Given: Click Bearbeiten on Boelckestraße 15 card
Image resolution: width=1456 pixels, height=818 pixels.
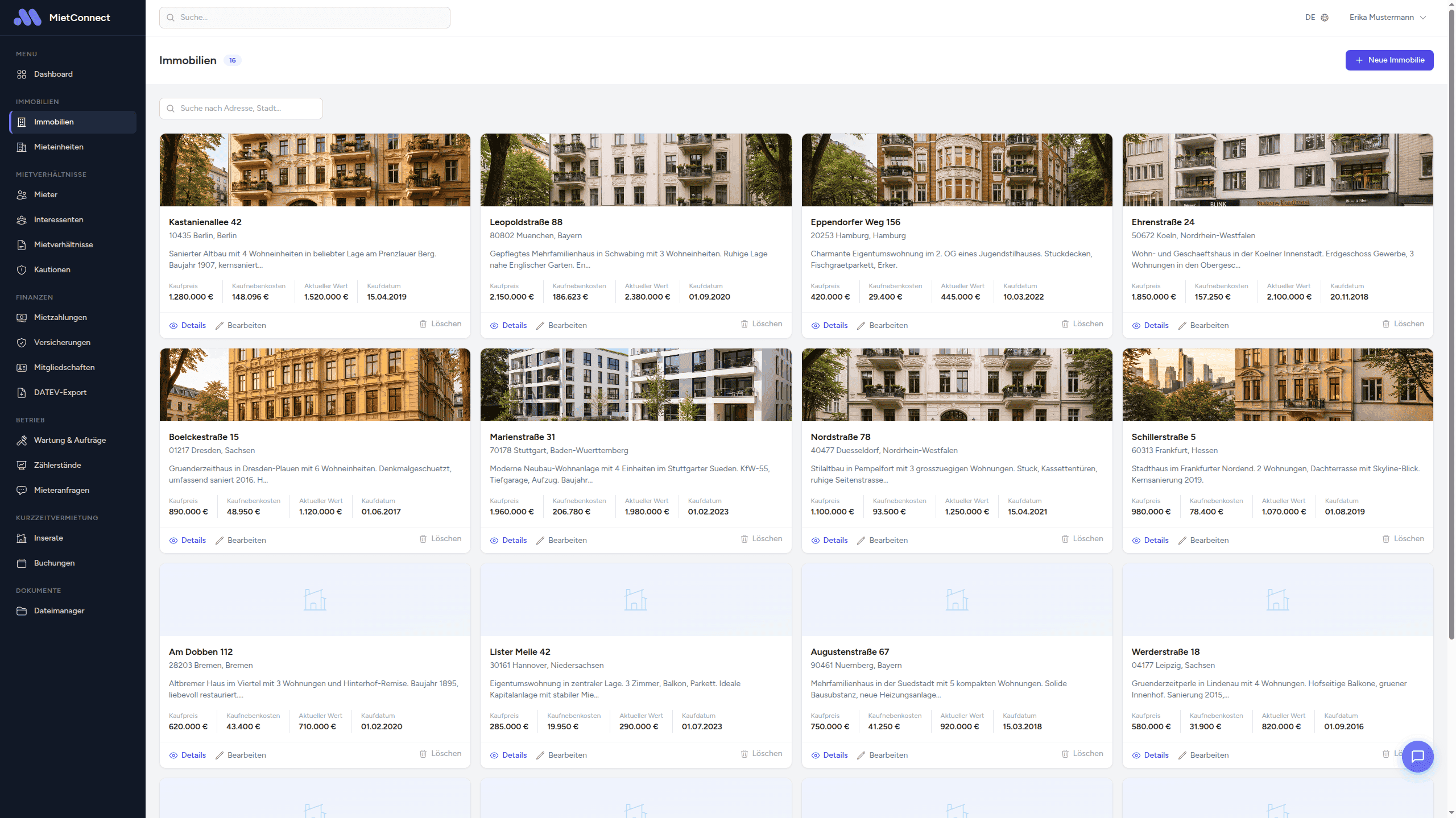Looking at the screenshot, I should (241, 541).
